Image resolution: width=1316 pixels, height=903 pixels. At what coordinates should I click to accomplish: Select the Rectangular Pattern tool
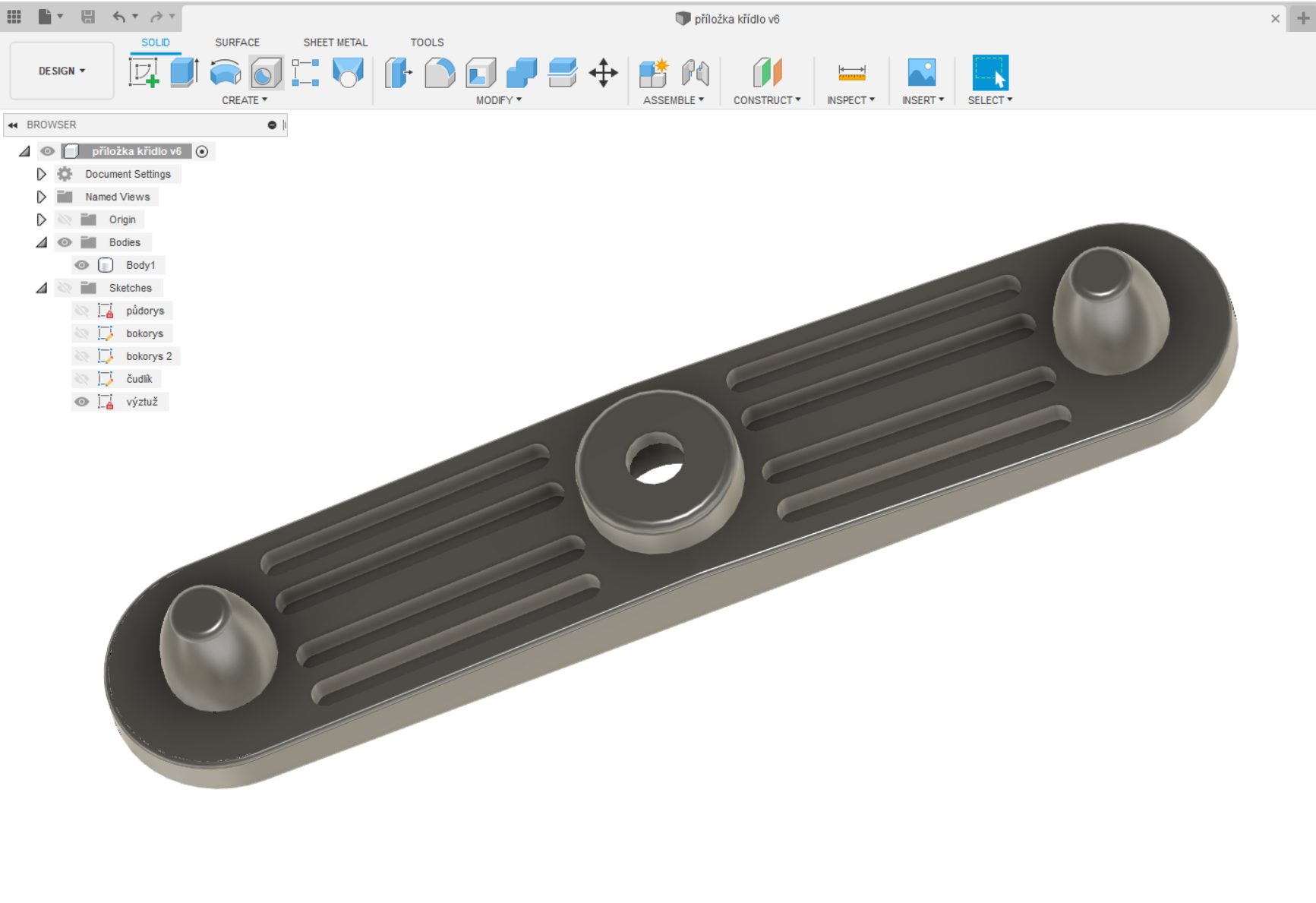point(306,73)
